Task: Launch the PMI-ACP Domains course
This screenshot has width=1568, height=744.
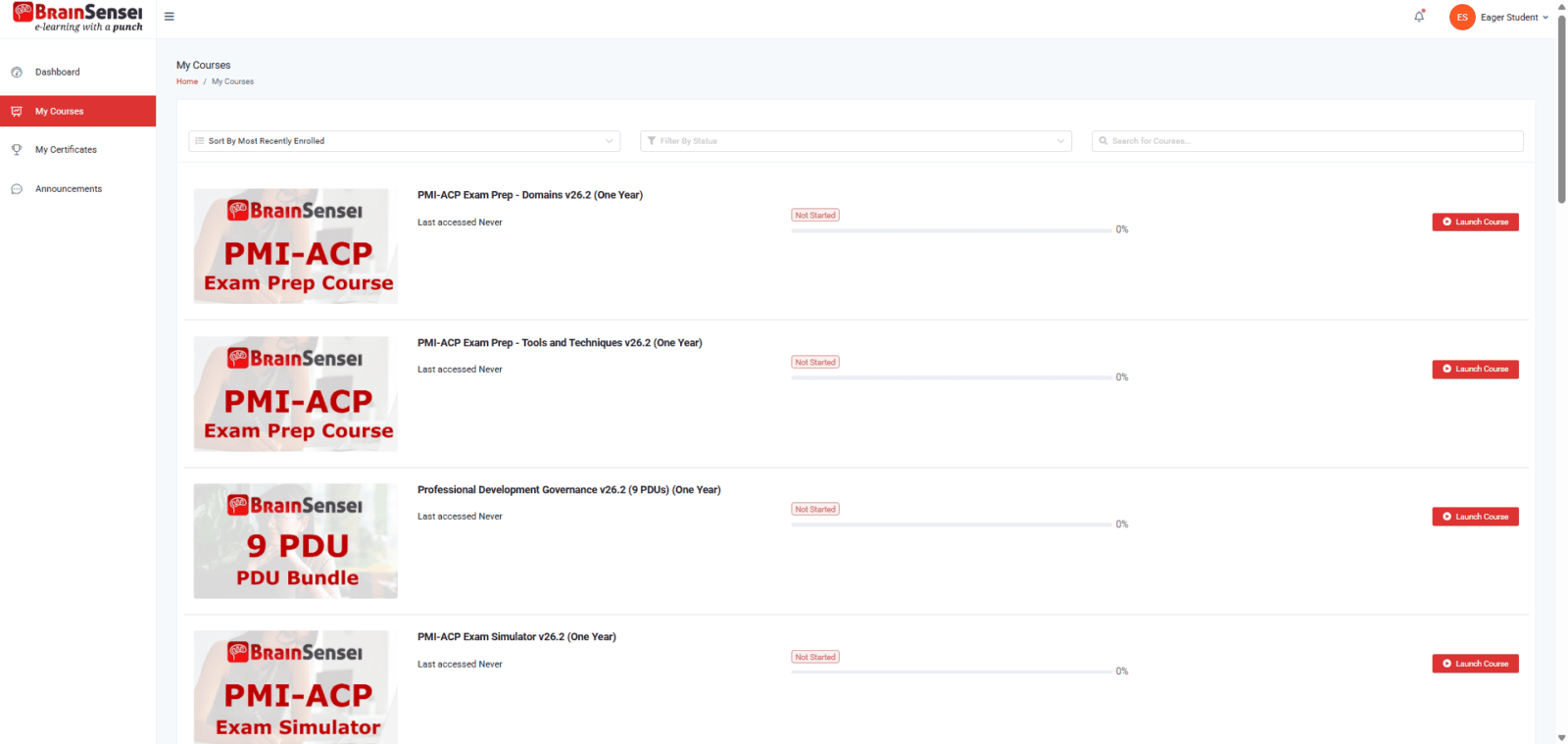Action: pyautogui.click(x=1475, y=223)
